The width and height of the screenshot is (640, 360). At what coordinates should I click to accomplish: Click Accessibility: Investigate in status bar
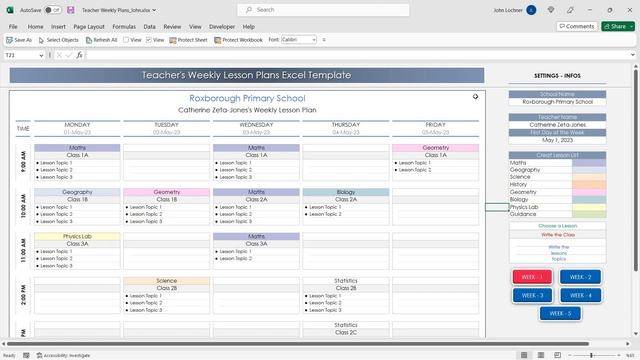[63, 356]
